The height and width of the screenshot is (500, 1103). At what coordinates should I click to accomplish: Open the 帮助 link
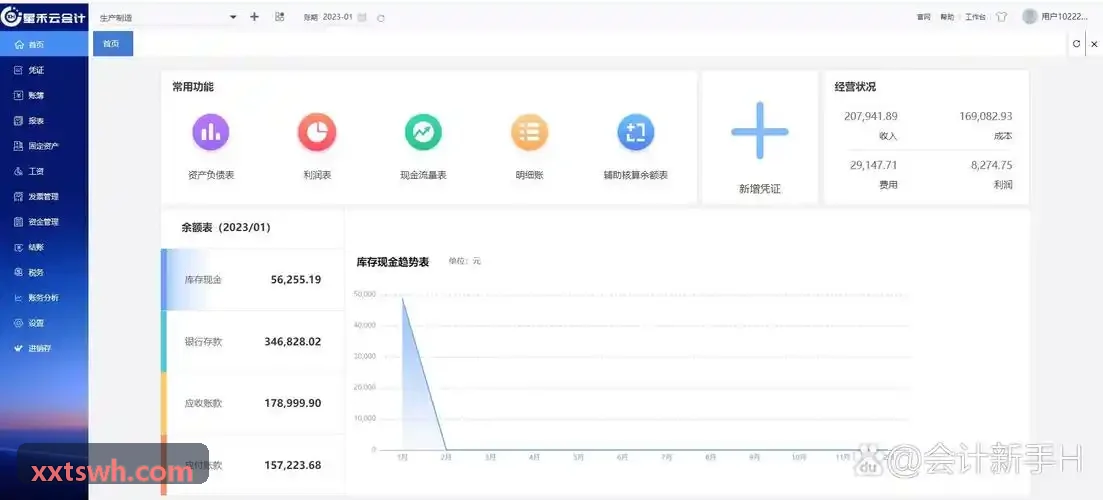[x=947, y=18]
